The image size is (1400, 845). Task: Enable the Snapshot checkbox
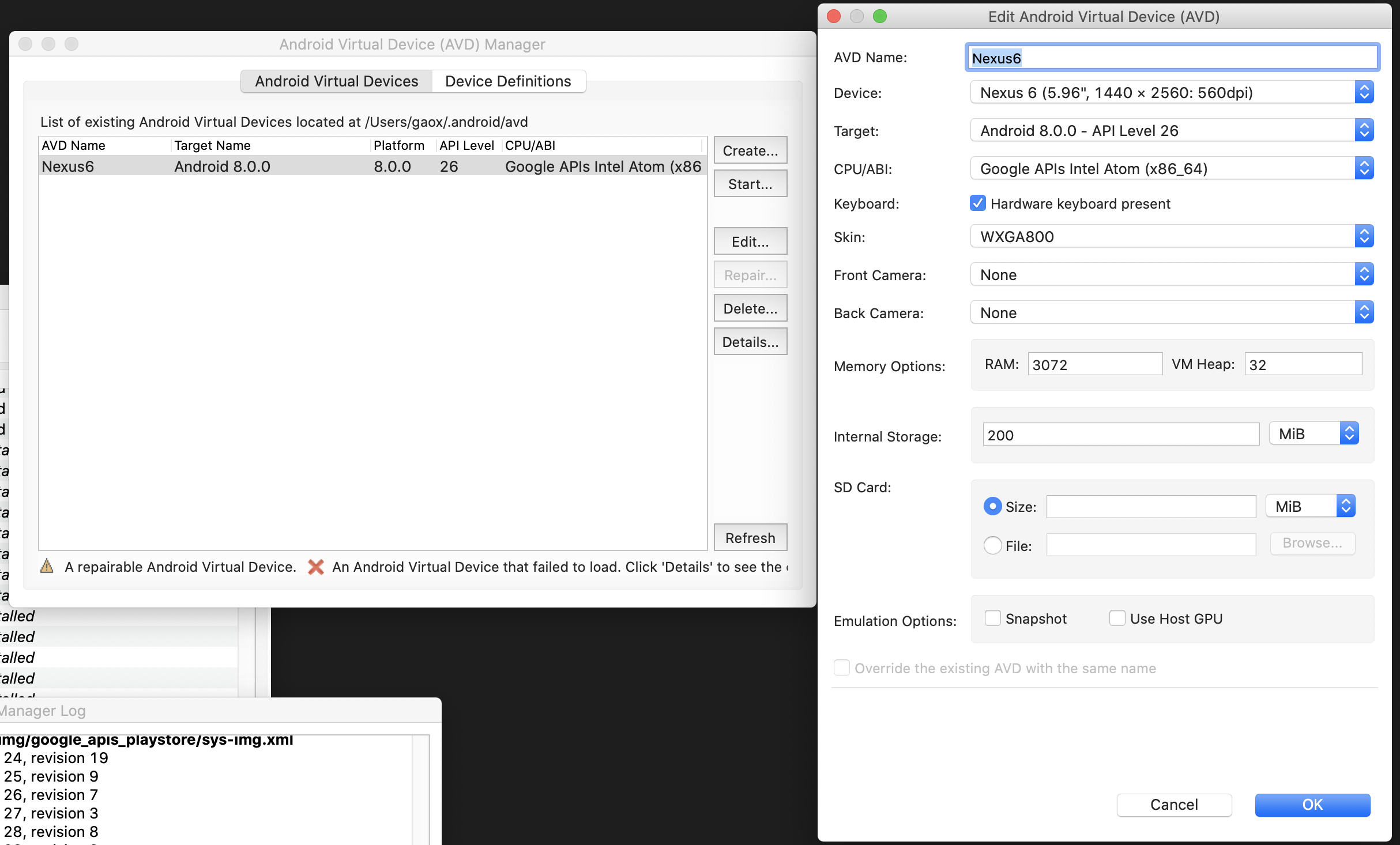pos(993,618)
